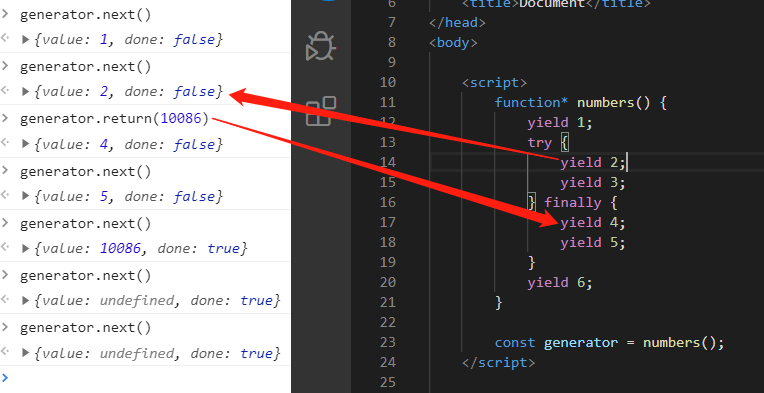Click the closing brace on line 19
The width and height of the screenshot is (764, 393).
coord(532,262)
